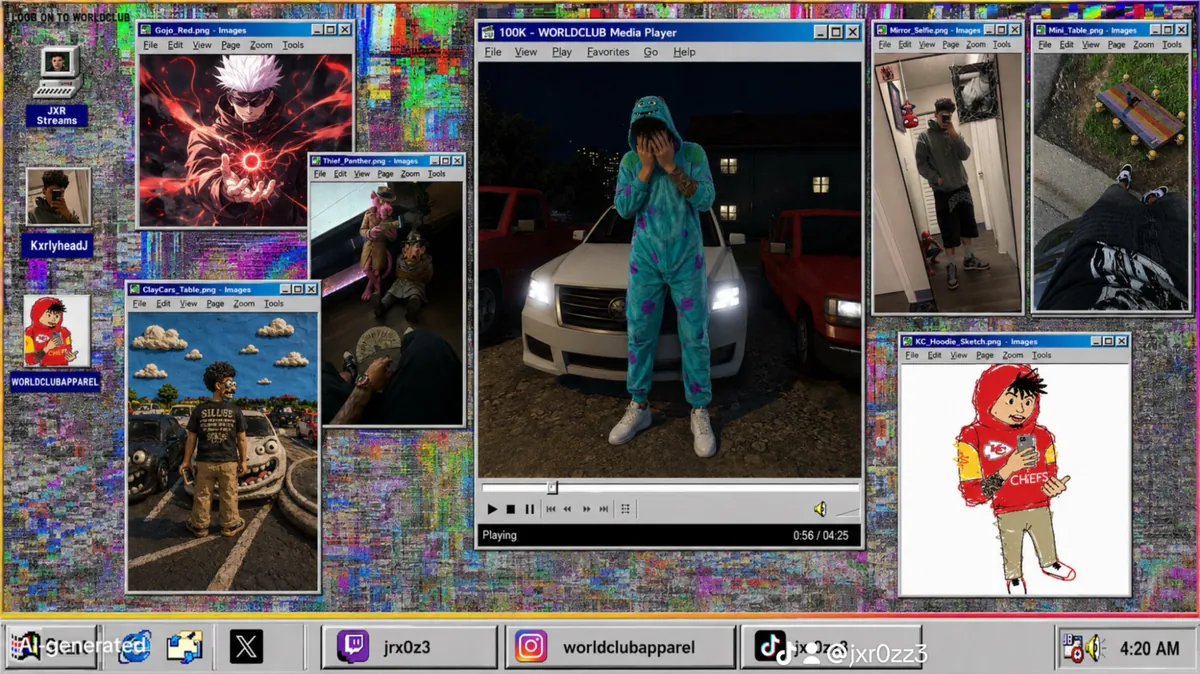Open the KxrlyheadJ selfie desktop icon
Screen dimensions: 1200x674
[x=58, y=197]
